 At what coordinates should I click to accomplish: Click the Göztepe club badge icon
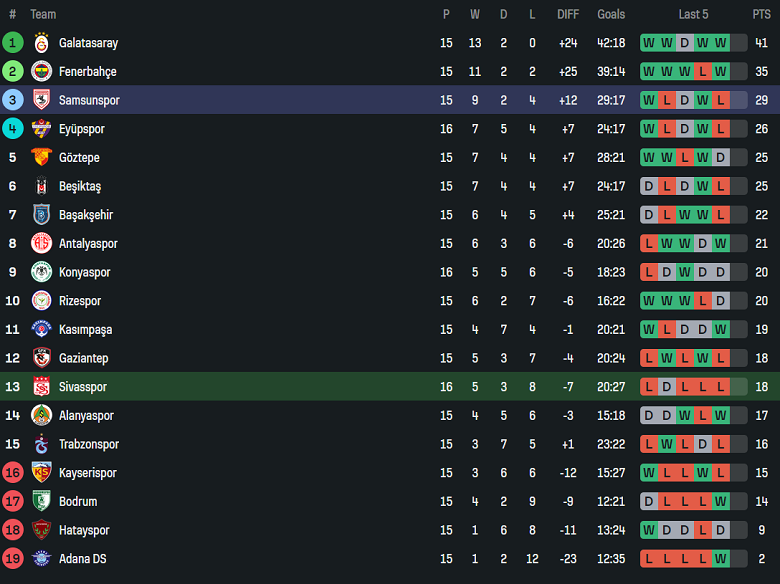[41, 157]
